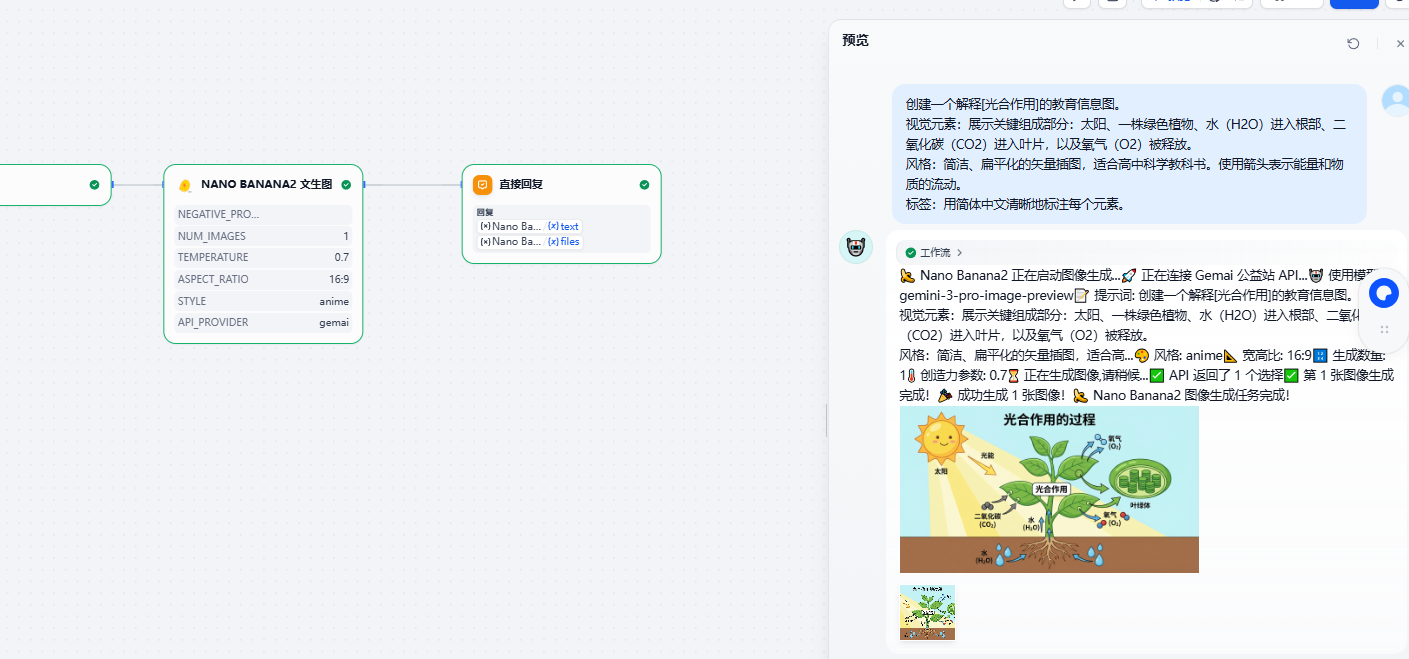Click the banana icon on the Nano Banana2 node
This screenshot has height=659, width=1409.
(x=185, y=185)
